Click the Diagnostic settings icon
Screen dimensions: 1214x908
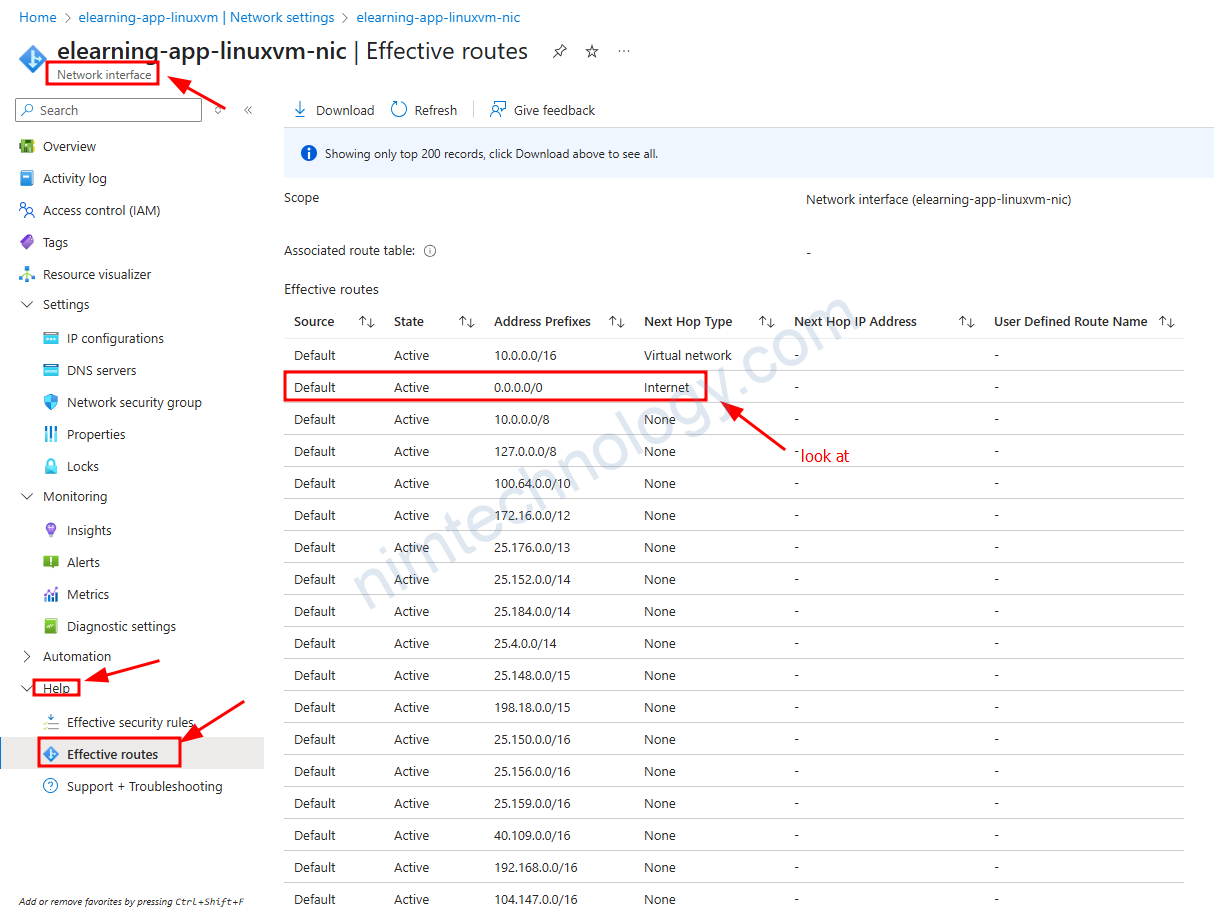51,626
